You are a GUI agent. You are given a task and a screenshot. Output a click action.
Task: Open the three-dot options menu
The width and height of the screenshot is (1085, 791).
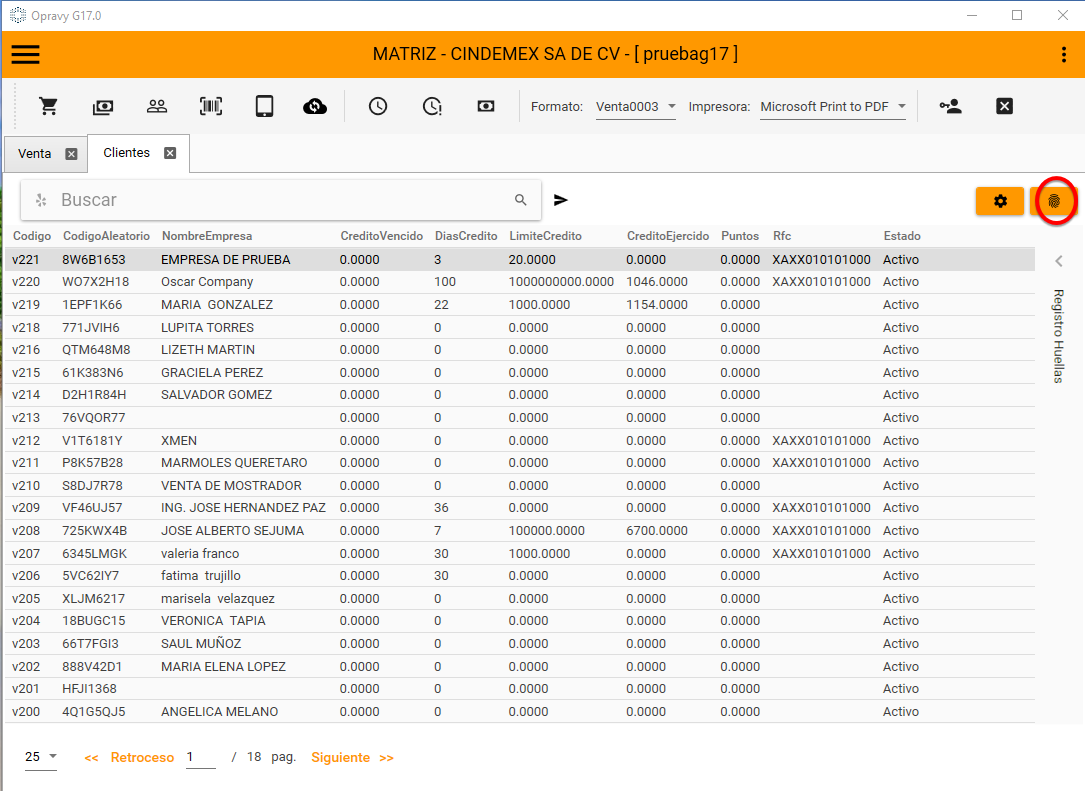click(1064, 55)
